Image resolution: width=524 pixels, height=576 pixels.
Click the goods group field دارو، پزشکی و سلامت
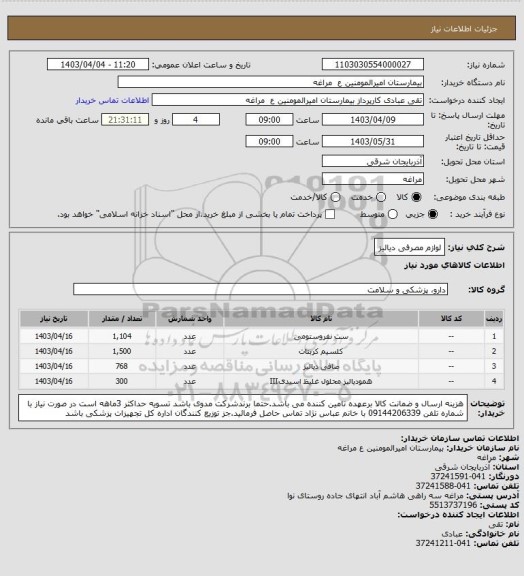pyautogui.click(x=260, y=289)
